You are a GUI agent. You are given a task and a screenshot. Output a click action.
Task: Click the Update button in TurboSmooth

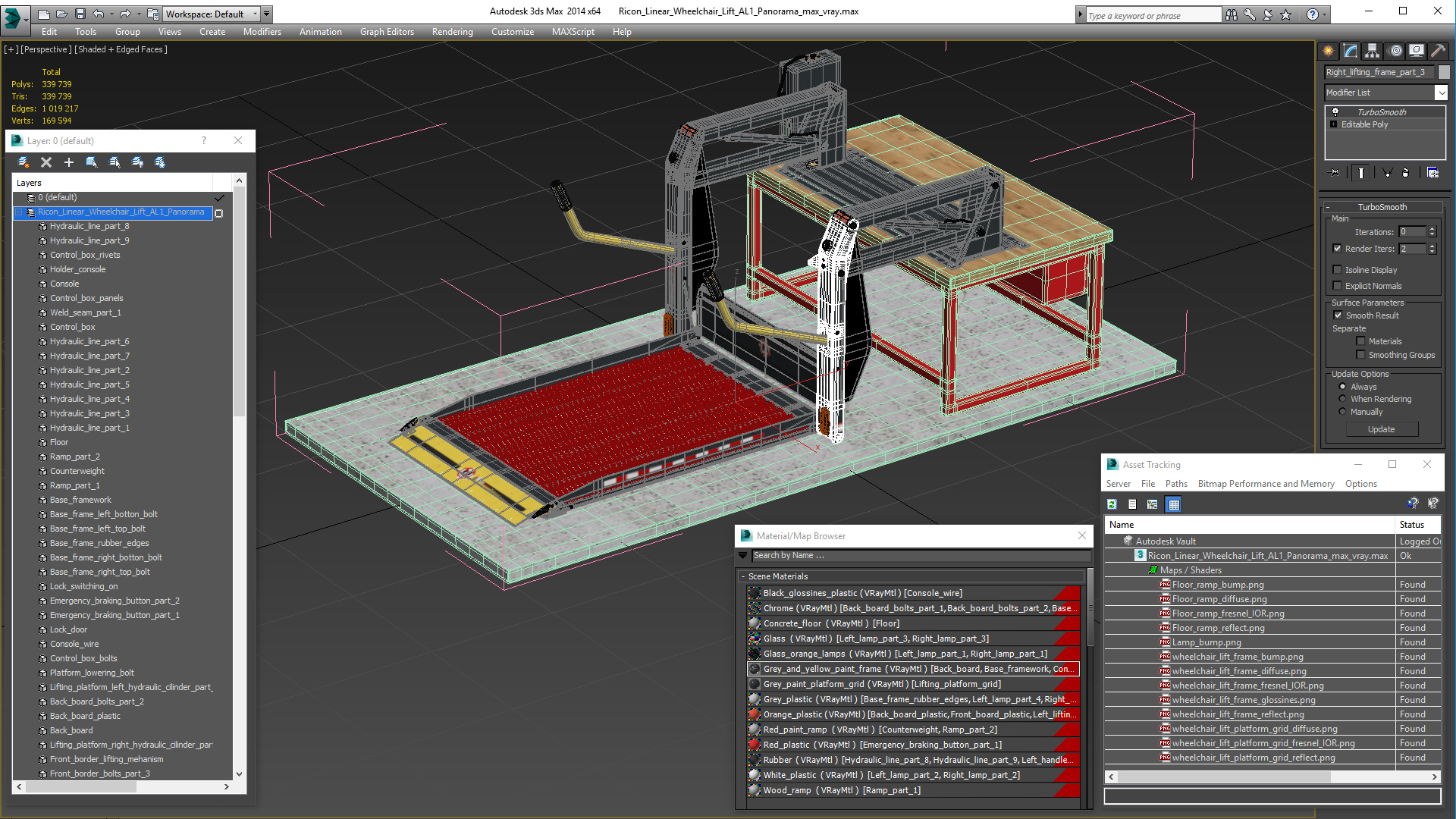[1381, 429]
